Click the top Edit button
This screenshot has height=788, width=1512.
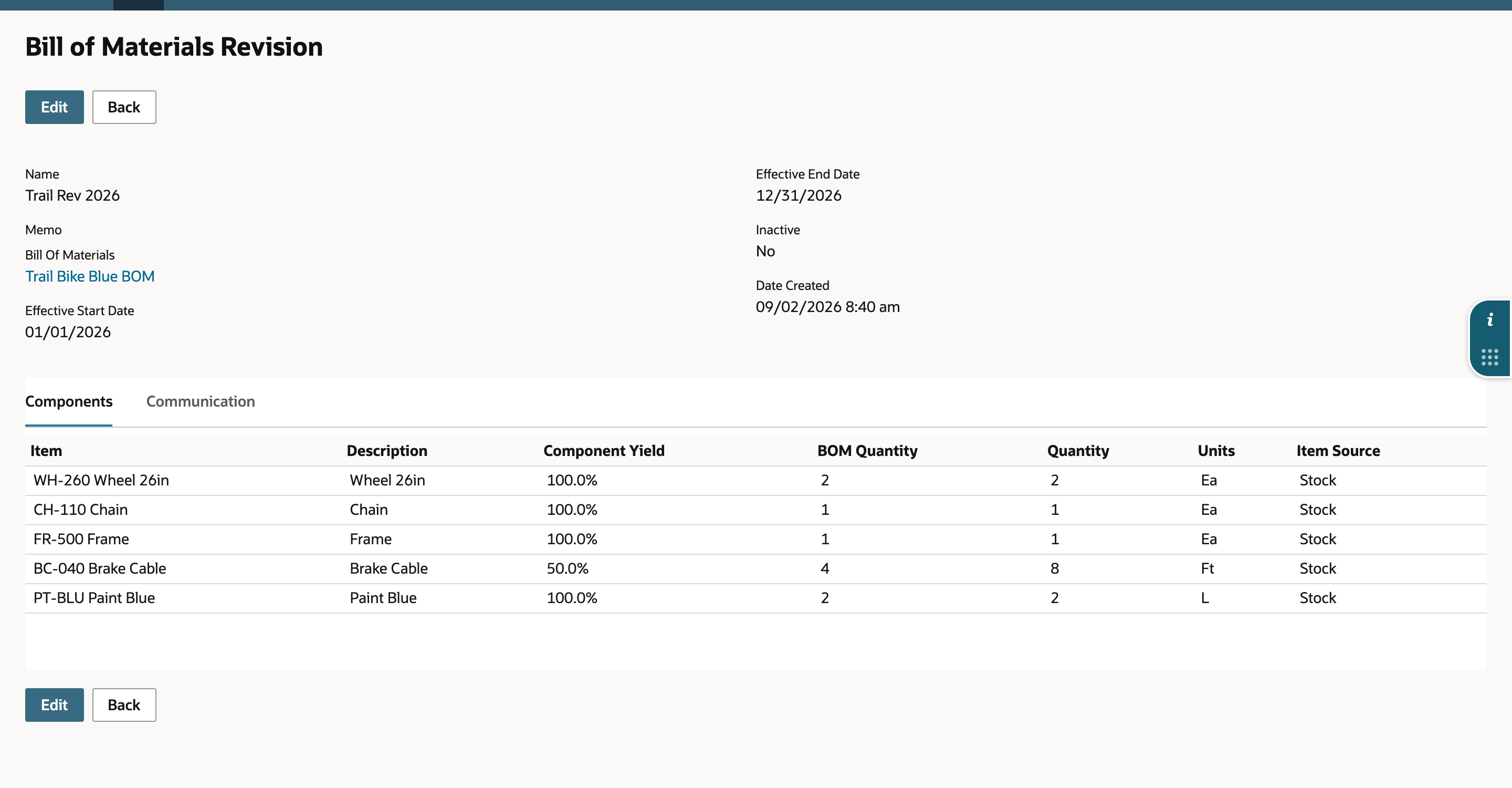(x=55, y=107)
